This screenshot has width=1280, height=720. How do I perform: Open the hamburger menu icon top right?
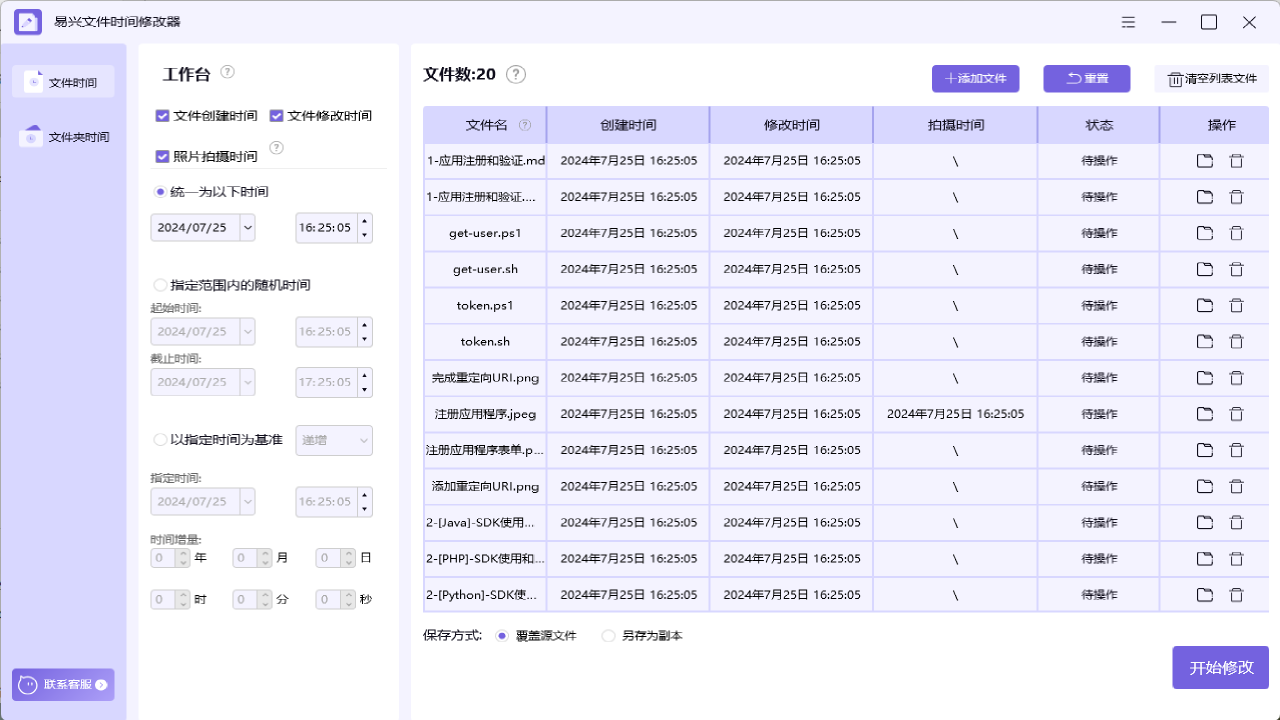click(x=1128, y=21)
